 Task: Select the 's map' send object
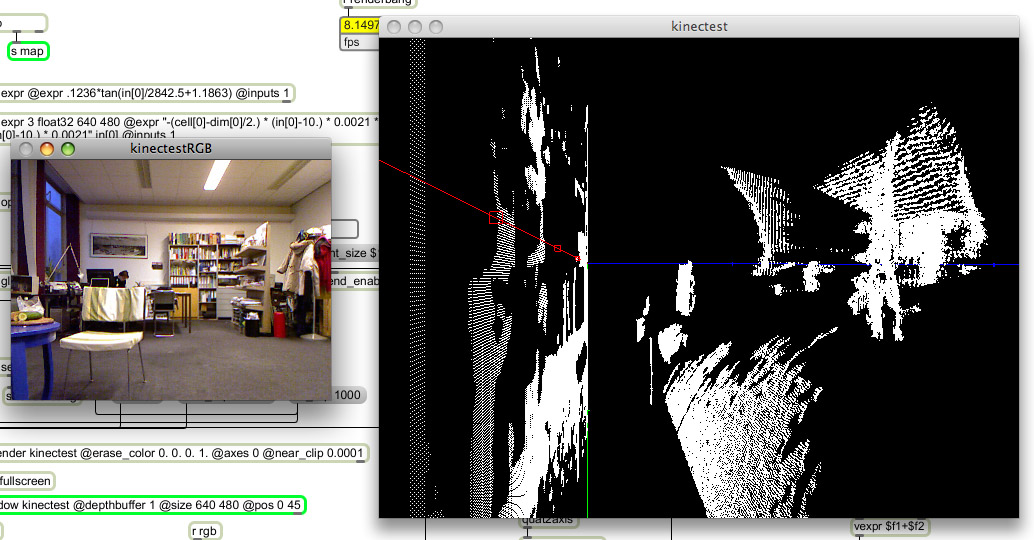click(28, 51)
